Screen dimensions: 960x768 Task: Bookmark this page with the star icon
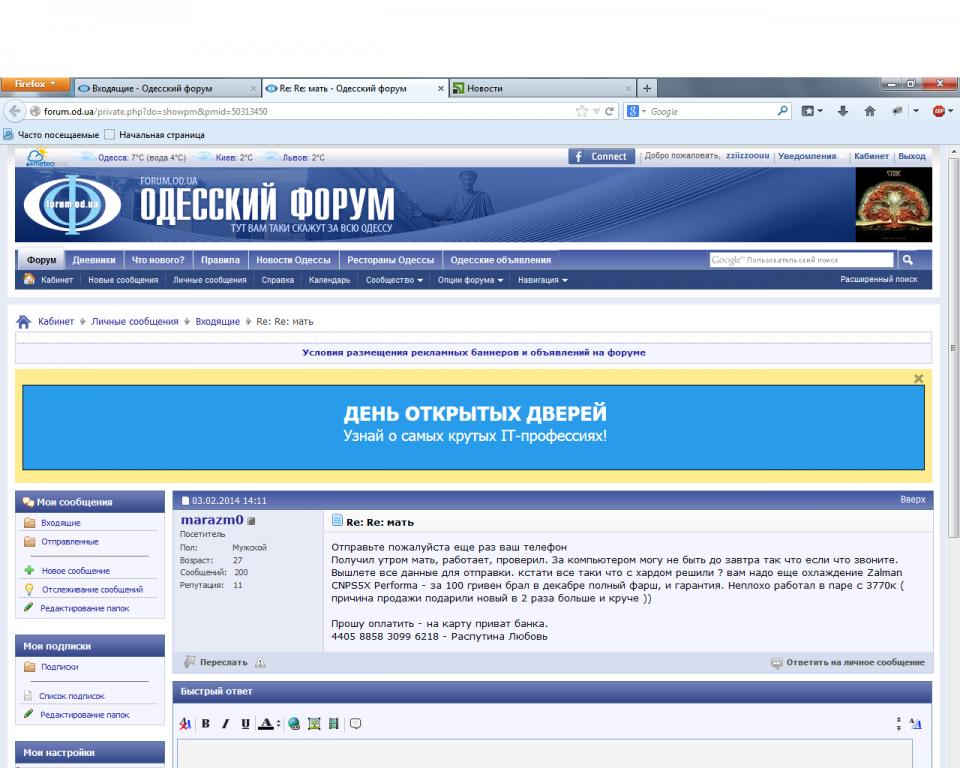coord(582,111)
